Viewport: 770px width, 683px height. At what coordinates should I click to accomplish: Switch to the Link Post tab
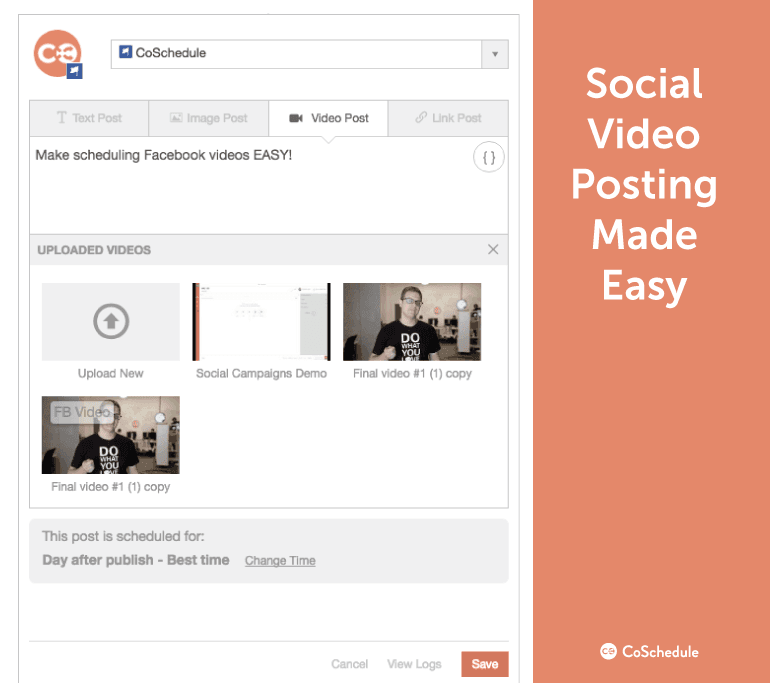pyautogui.click(x=448, y=118)
